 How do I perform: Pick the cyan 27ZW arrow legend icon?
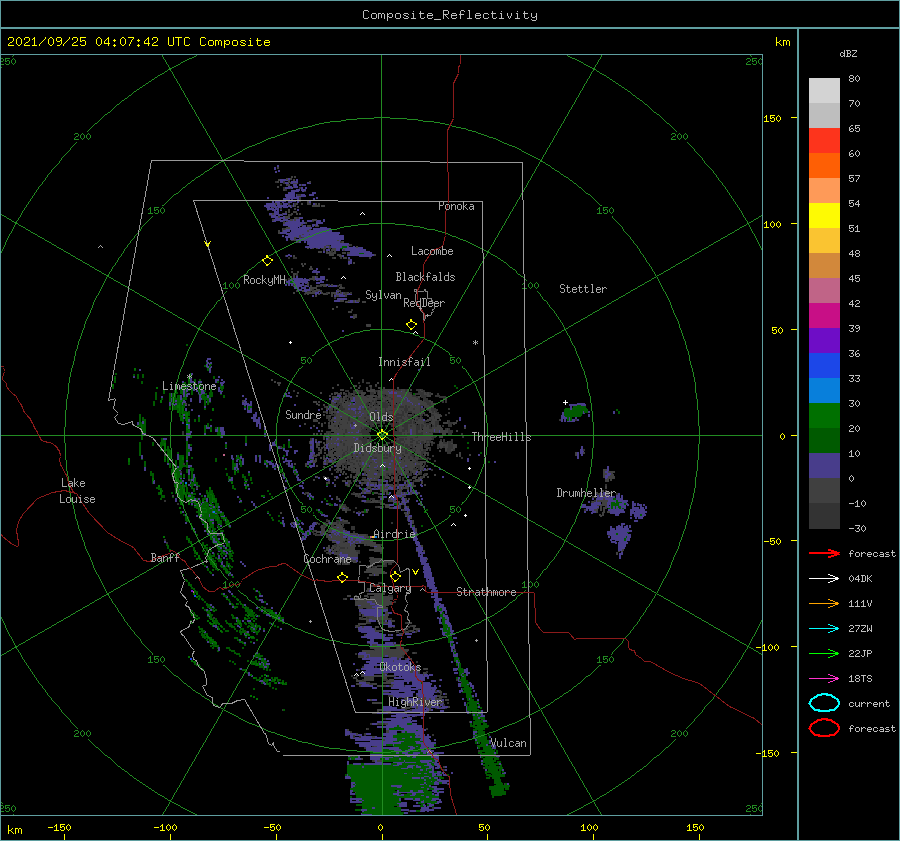[824, 628]
